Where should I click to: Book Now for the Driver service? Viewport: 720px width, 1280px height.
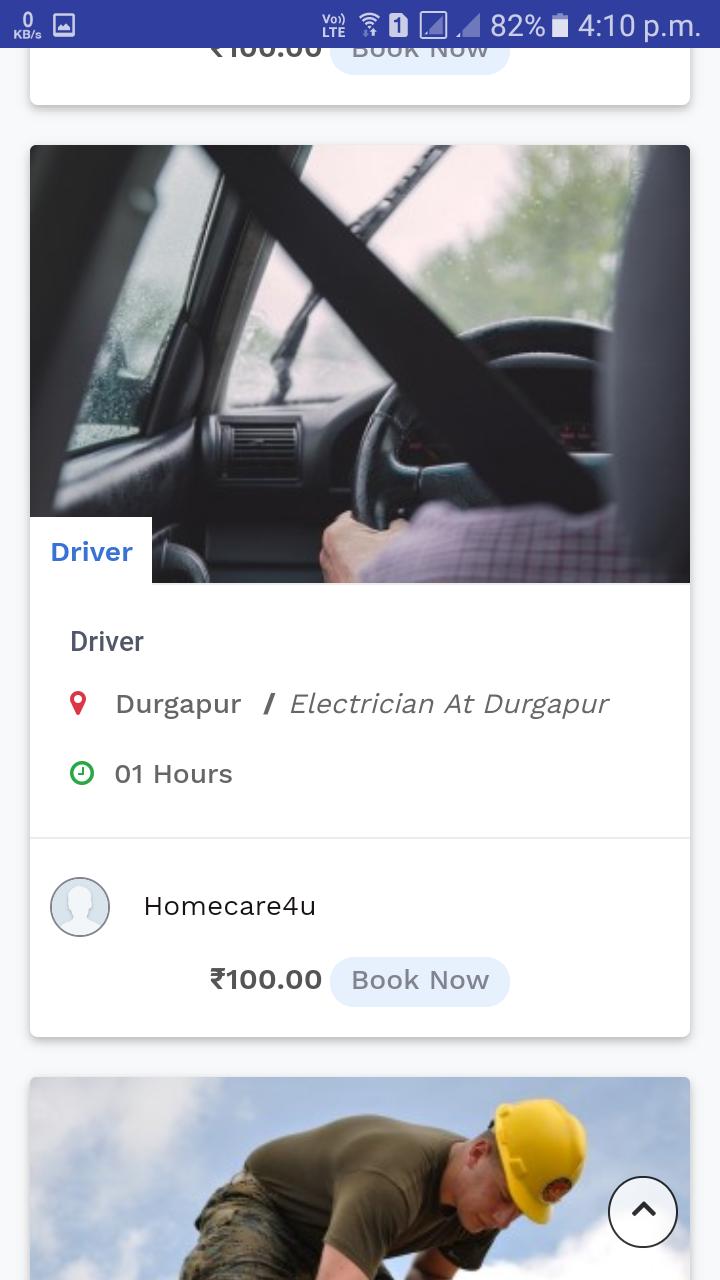coord(420,981)
